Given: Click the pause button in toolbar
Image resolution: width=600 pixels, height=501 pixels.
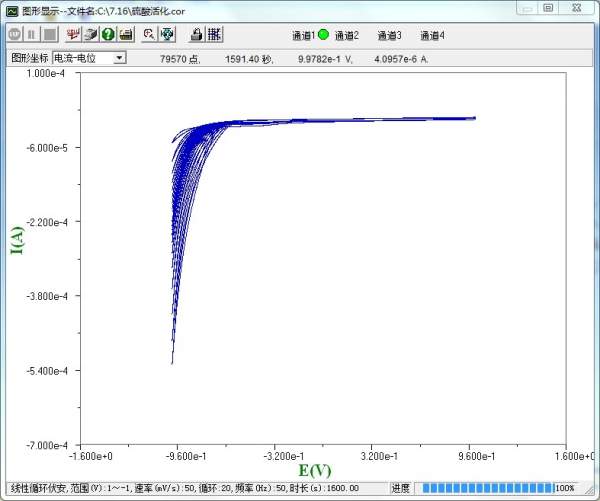Looking at the screenshot, I should (31, 34).
